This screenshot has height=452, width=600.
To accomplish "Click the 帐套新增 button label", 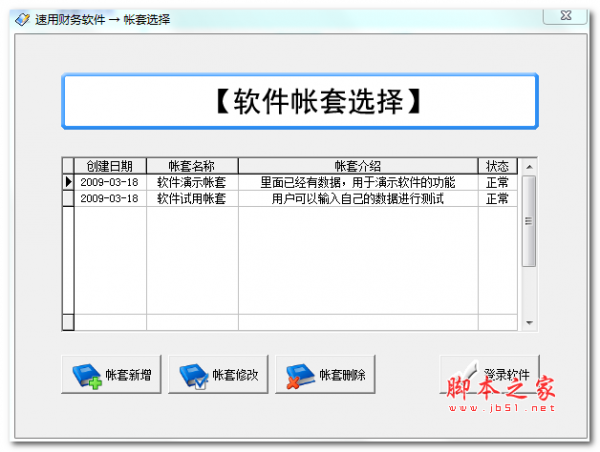I will point(128,375).
